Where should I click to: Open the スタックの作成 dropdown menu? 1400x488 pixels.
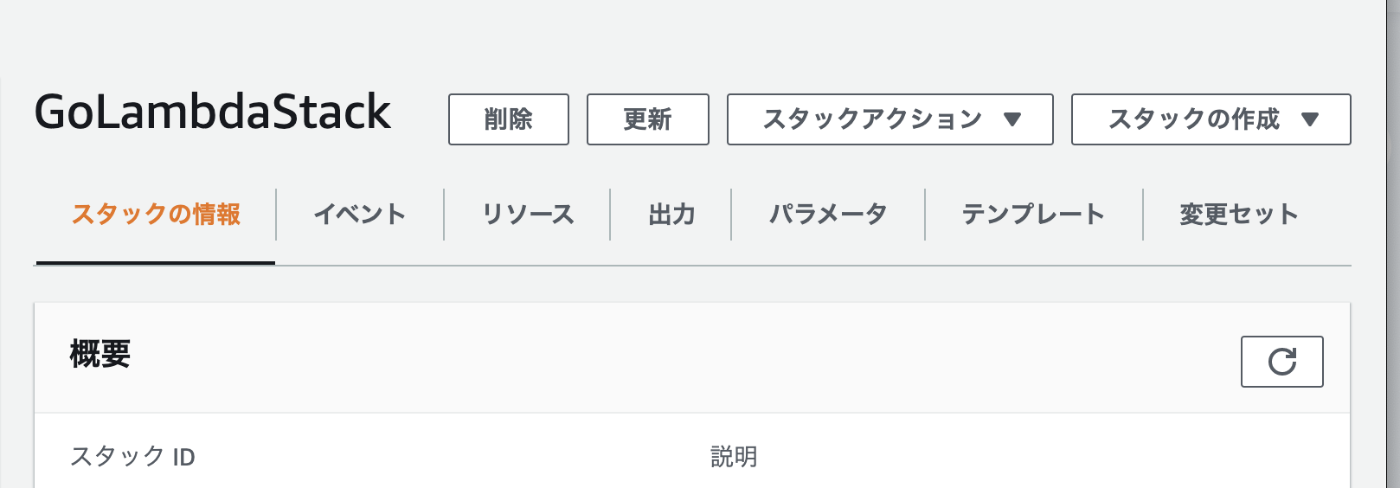tap(1211, 120)
